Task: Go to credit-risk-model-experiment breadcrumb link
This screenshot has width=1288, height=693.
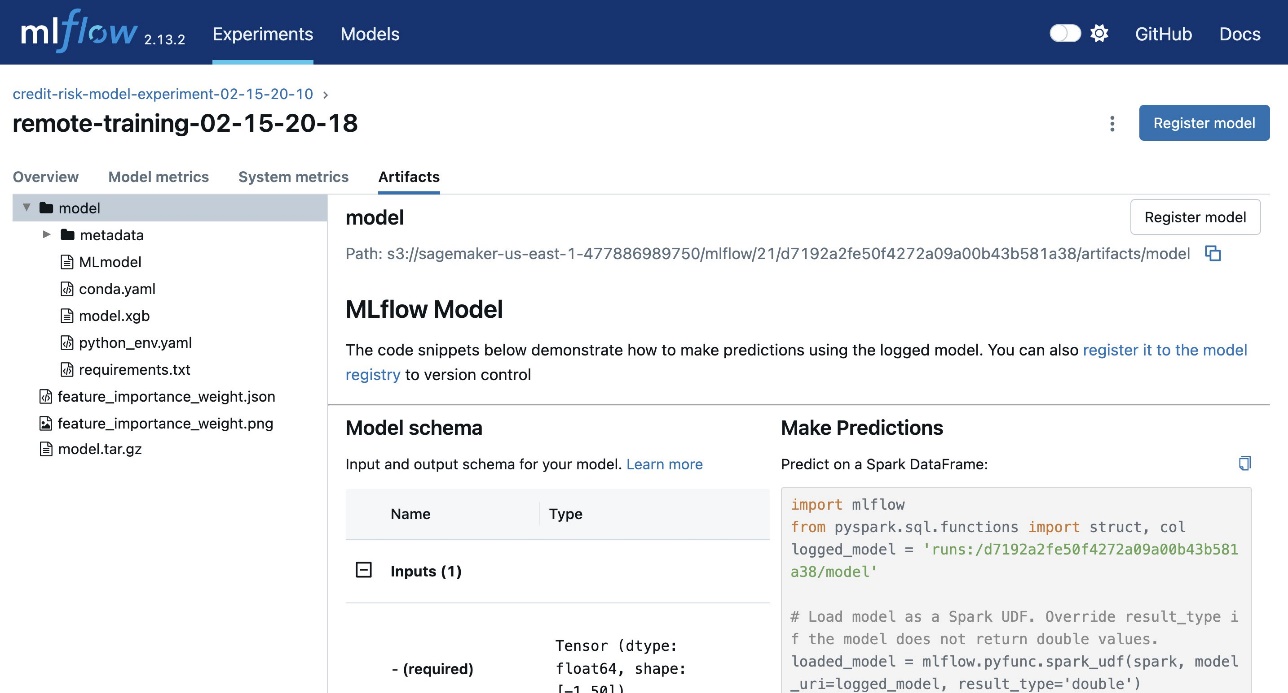Action: click(163, 94)
